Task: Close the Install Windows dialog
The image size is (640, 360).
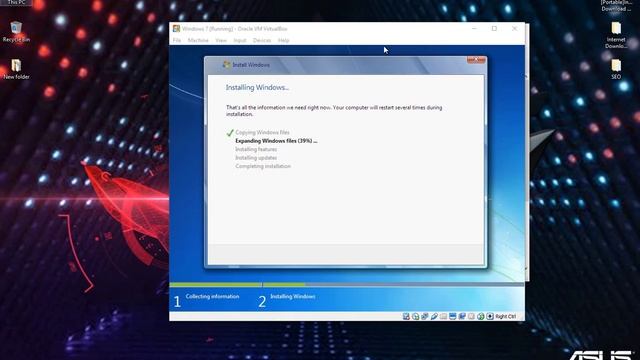Action: click(x=476, y=60)
